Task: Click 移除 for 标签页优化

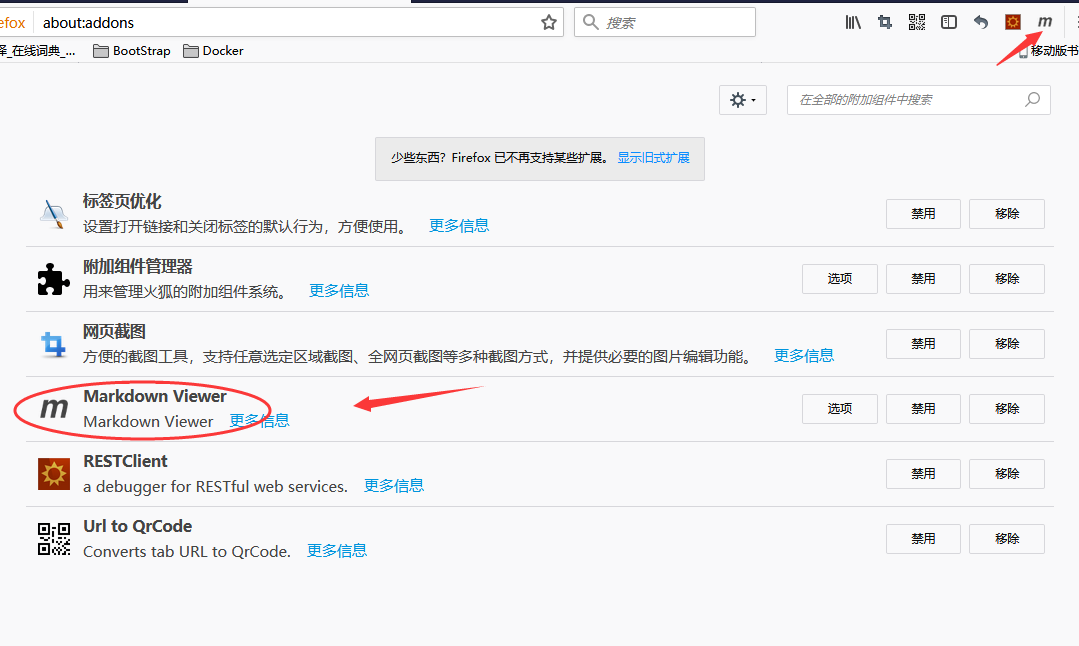Action: (x=1006, y=213)
